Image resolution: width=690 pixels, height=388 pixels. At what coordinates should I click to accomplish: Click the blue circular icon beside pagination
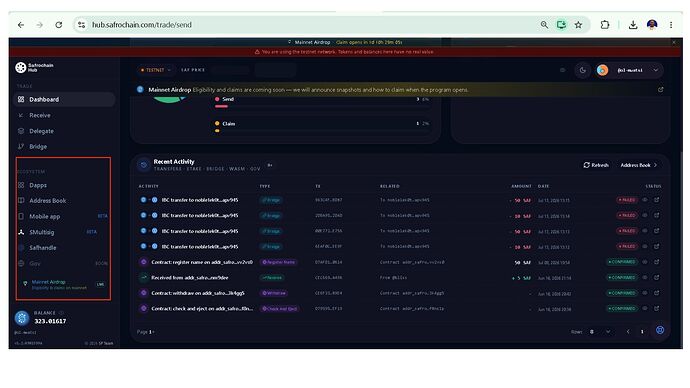pyautogui.click(x=660, y=330)
